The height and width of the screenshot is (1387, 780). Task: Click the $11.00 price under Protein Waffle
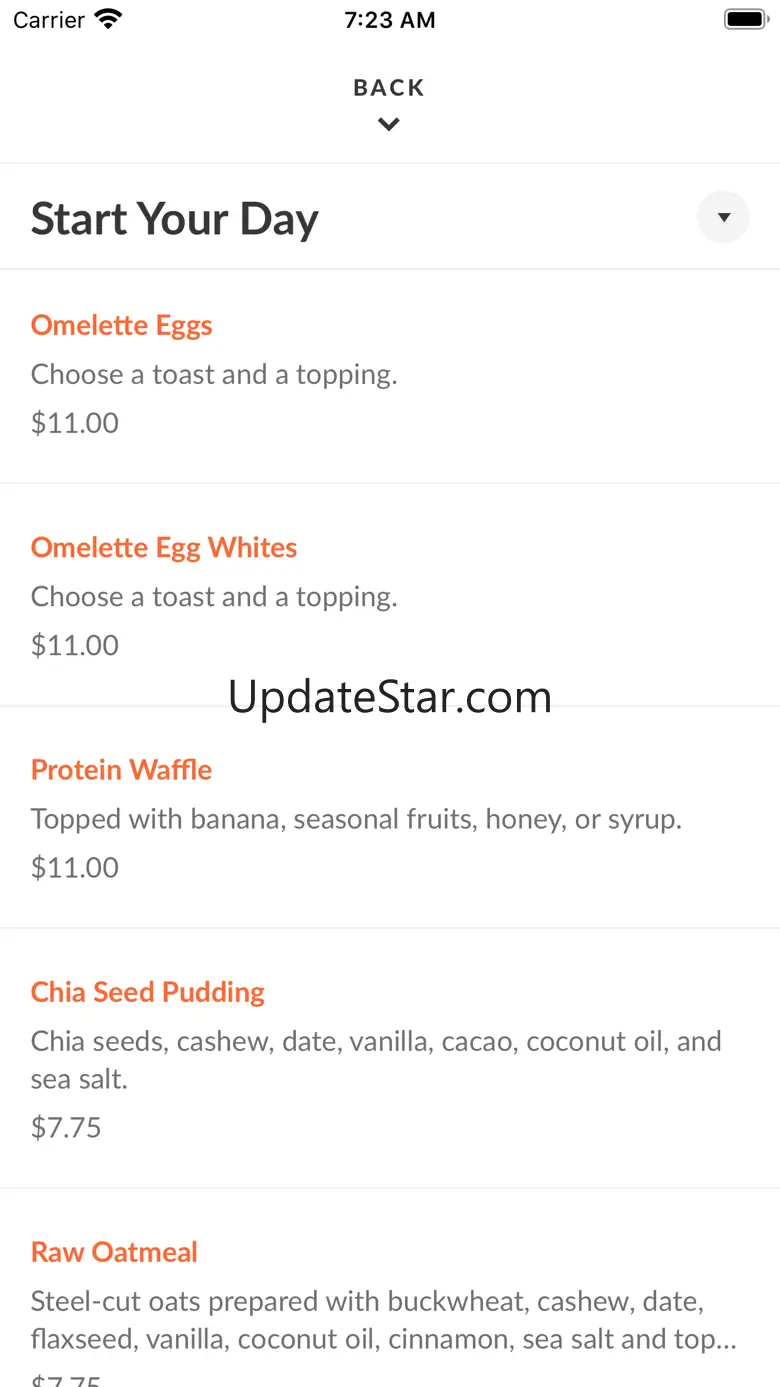(x=75, y=867)
